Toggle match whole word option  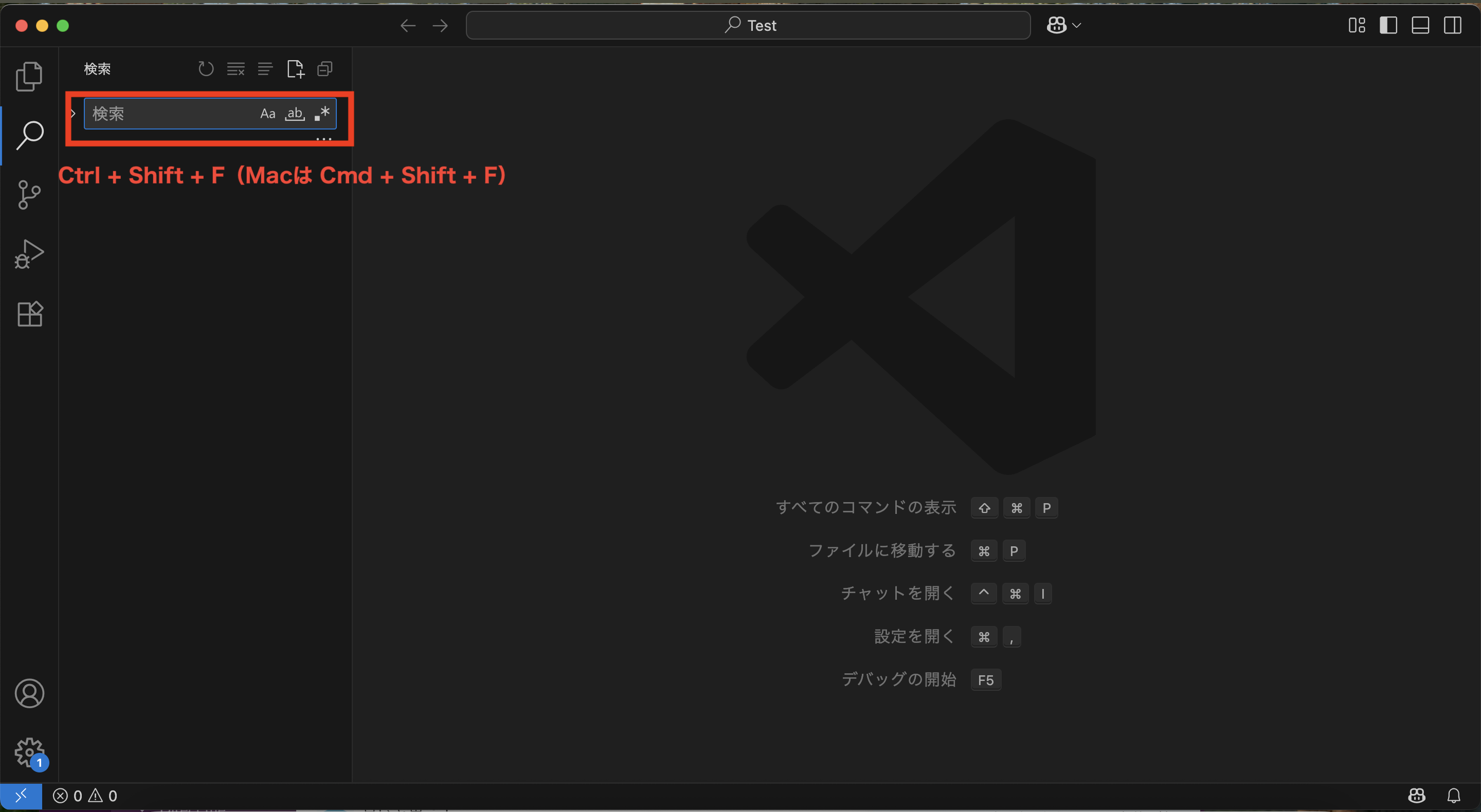tap(295, 114)
